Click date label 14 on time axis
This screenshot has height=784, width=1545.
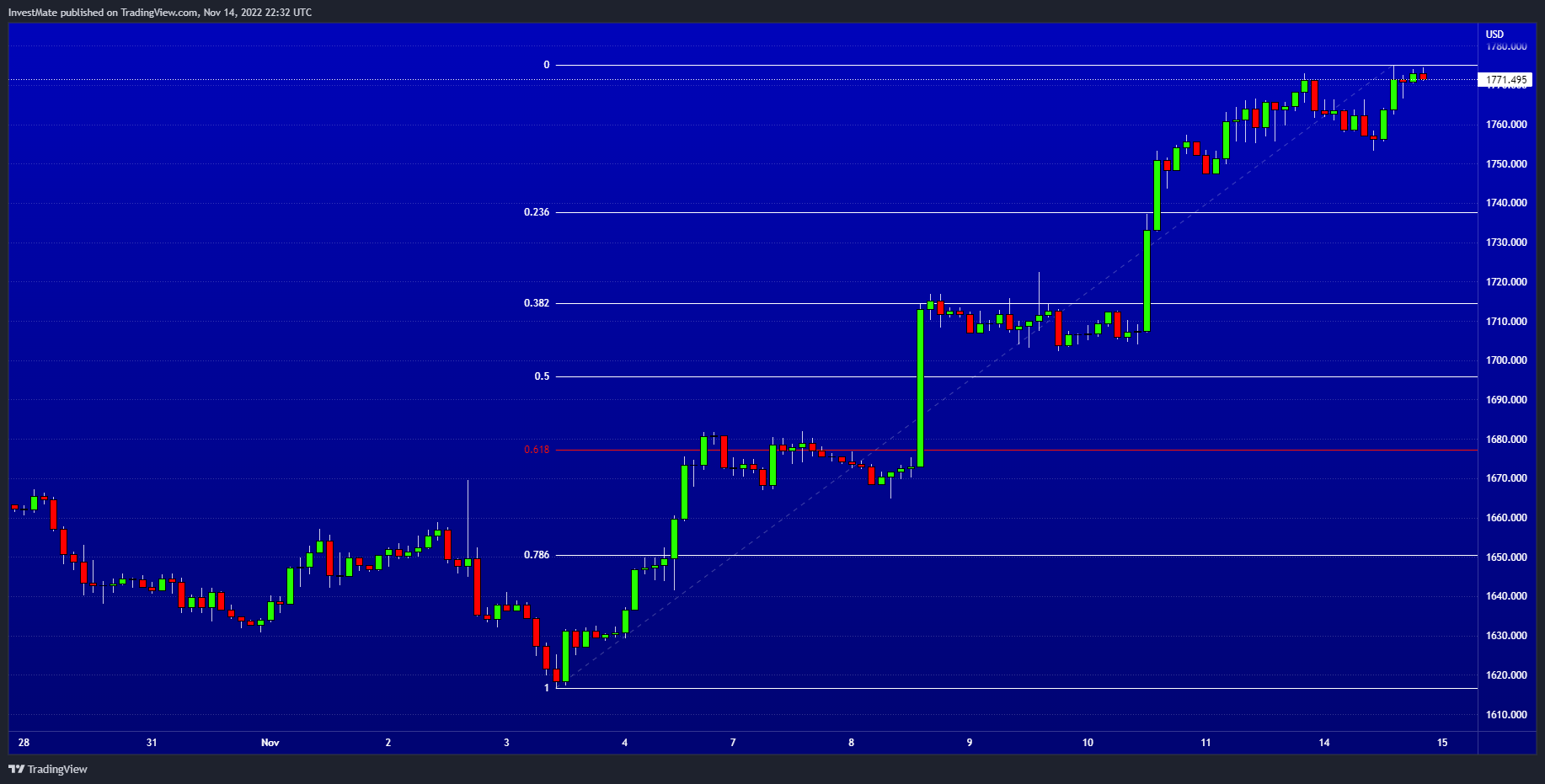coord(1324,743)
